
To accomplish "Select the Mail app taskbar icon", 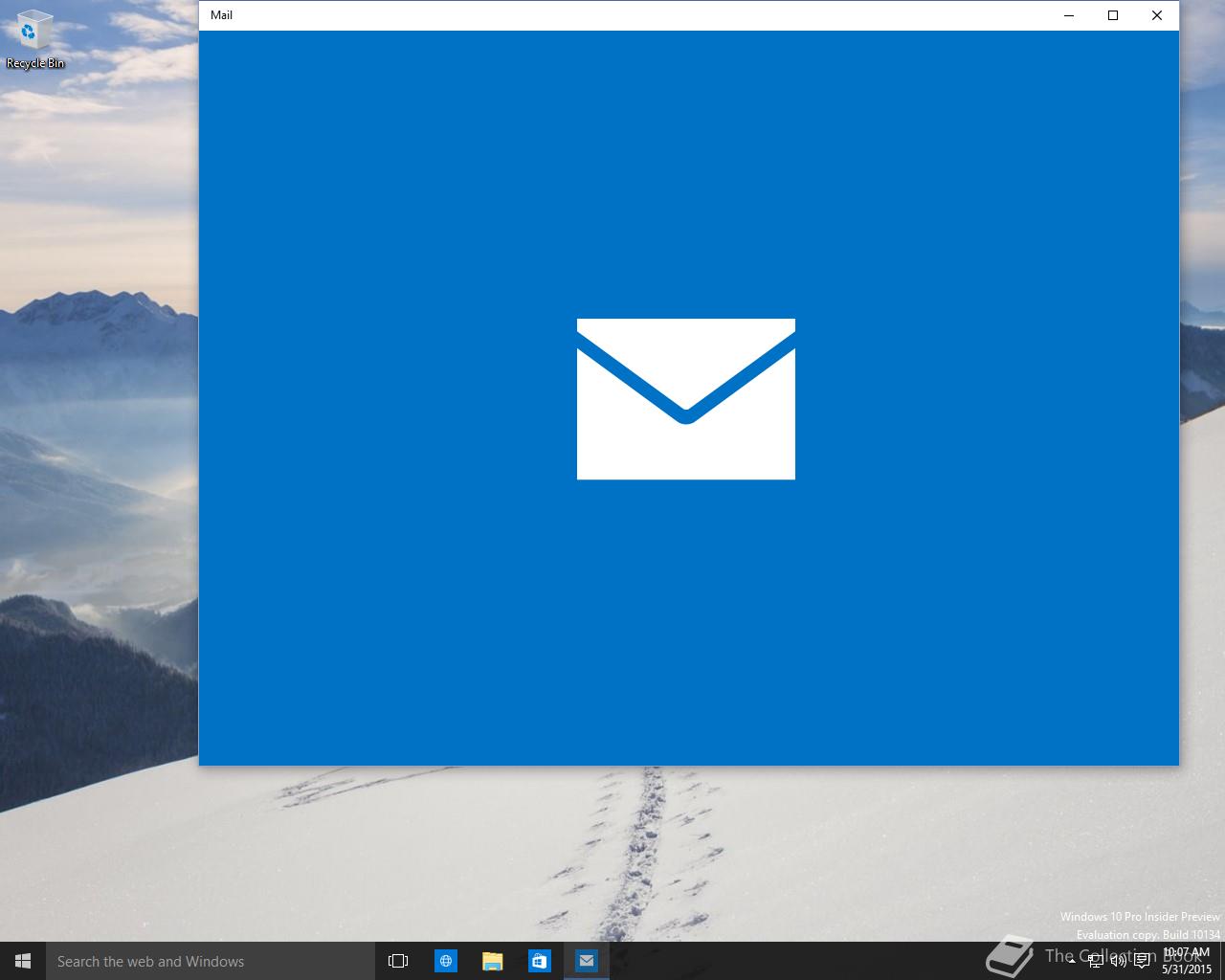I will 587,961.
